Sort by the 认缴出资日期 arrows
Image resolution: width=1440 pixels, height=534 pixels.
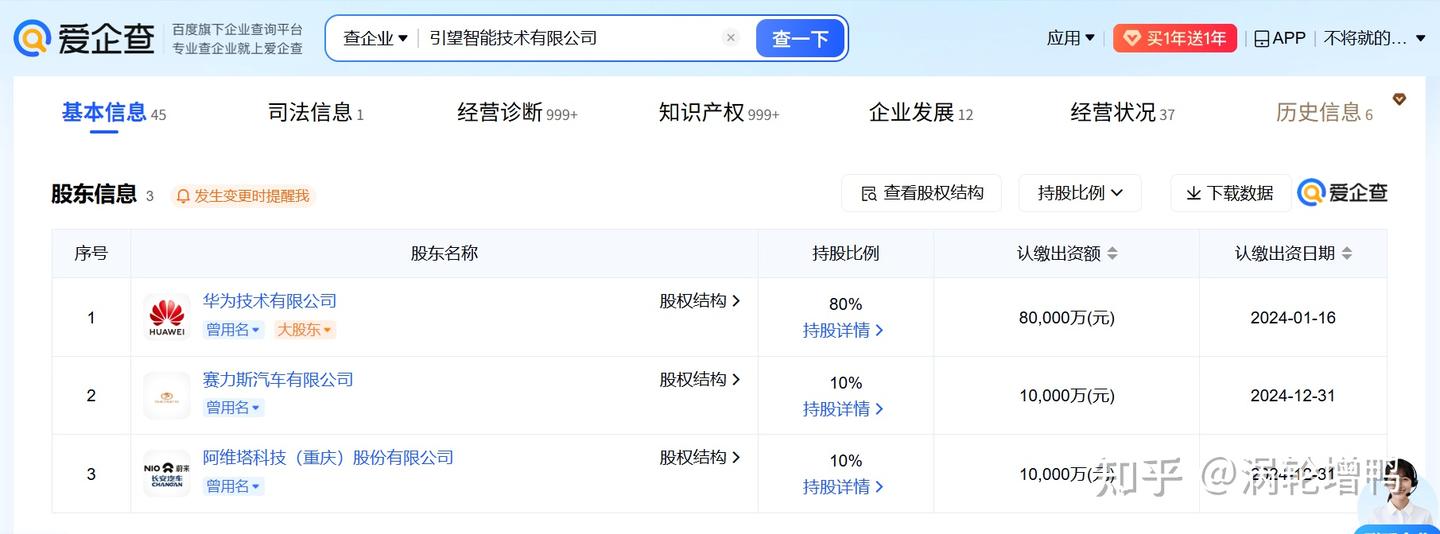coord(1346,254)
